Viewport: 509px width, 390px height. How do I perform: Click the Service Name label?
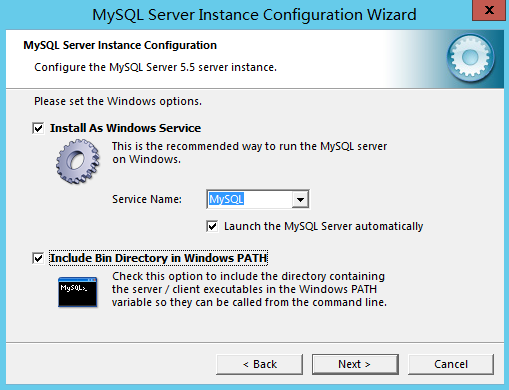click(x=147, y=199)
